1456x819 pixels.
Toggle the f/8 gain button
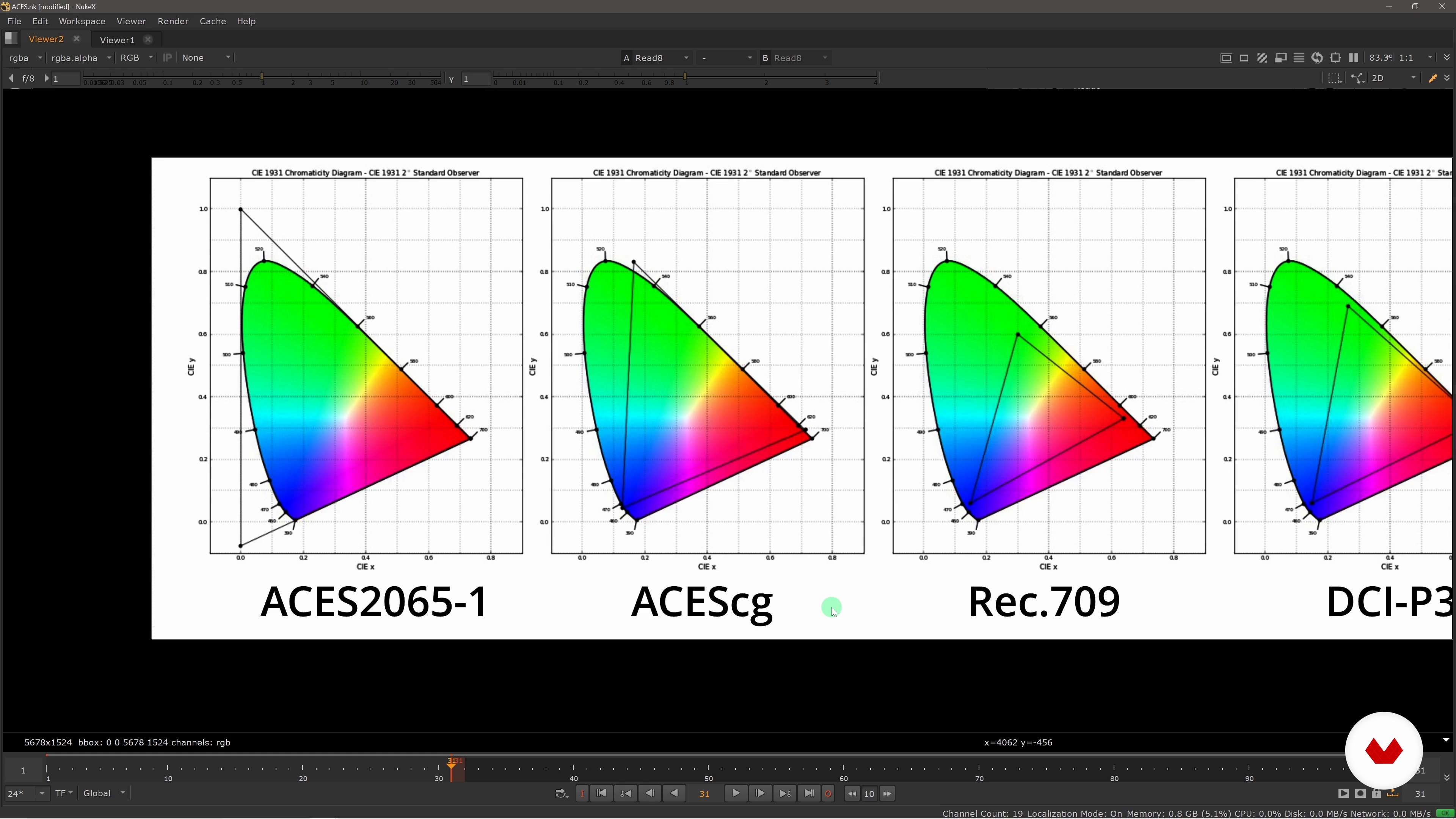[28, 78]
